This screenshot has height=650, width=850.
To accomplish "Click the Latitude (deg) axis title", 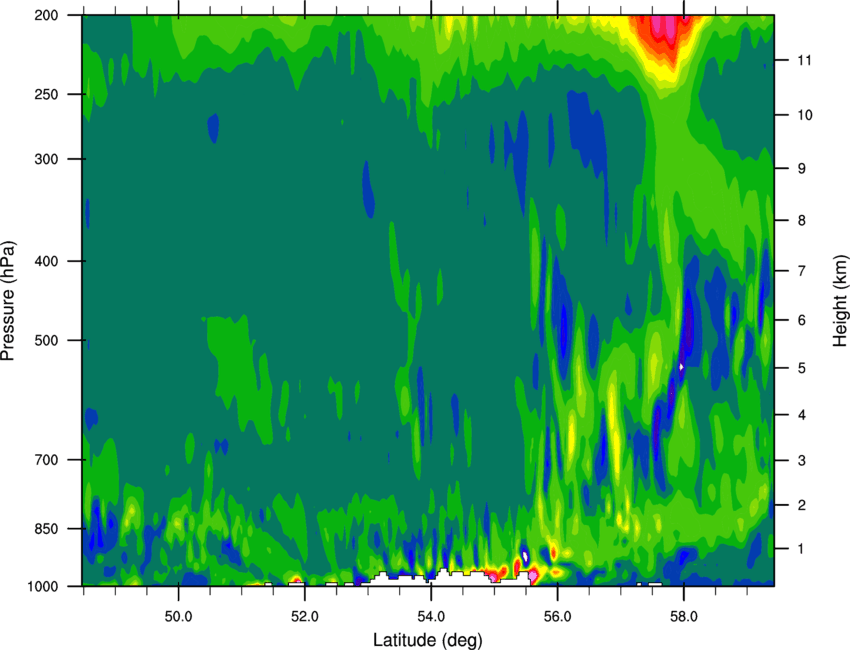I will (x=428, y=640).
